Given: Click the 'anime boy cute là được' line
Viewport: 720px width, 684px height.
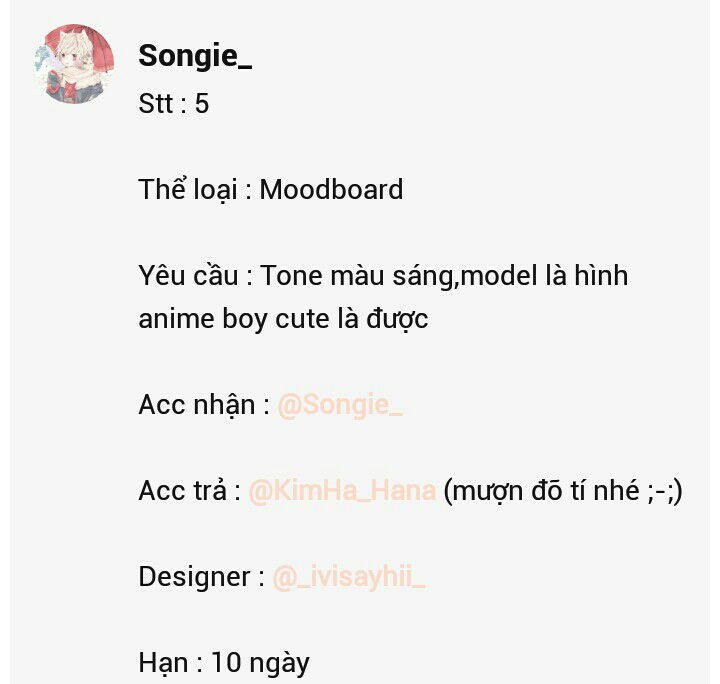Looking at the screenshot, I should [x=283, y=319].
